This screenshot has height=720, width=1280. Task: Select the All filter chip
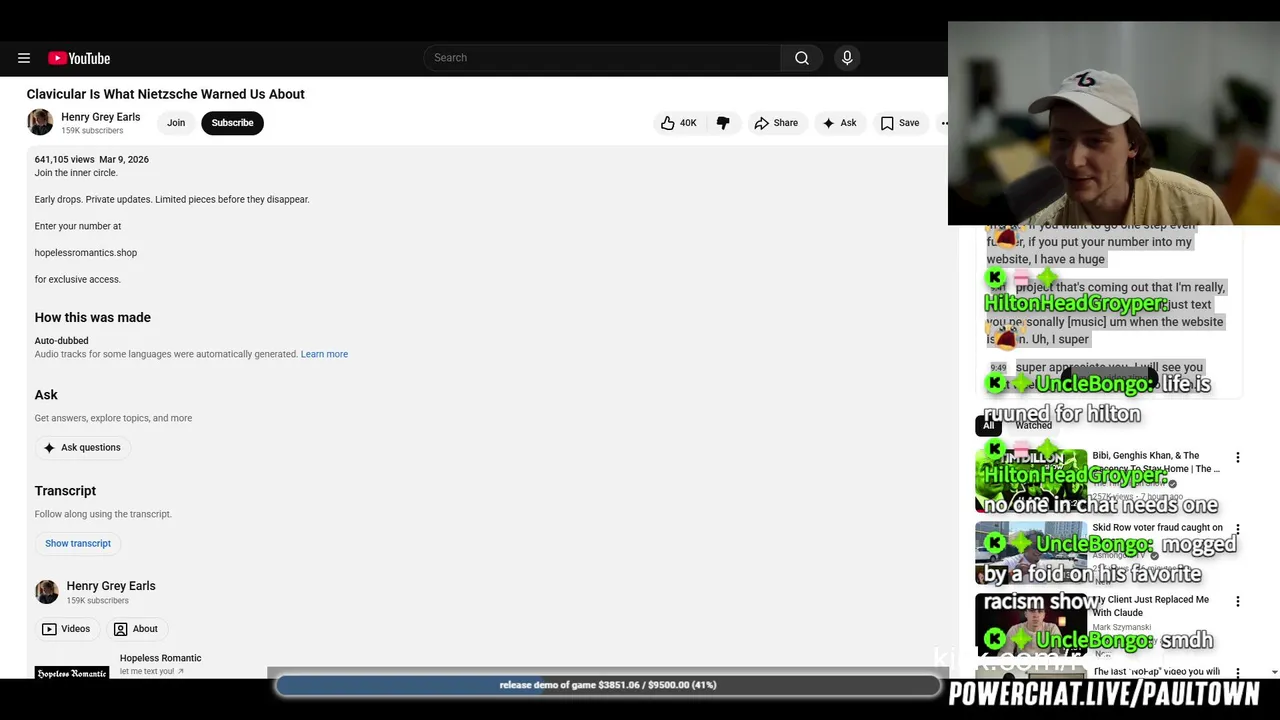[x=988, y=425]
